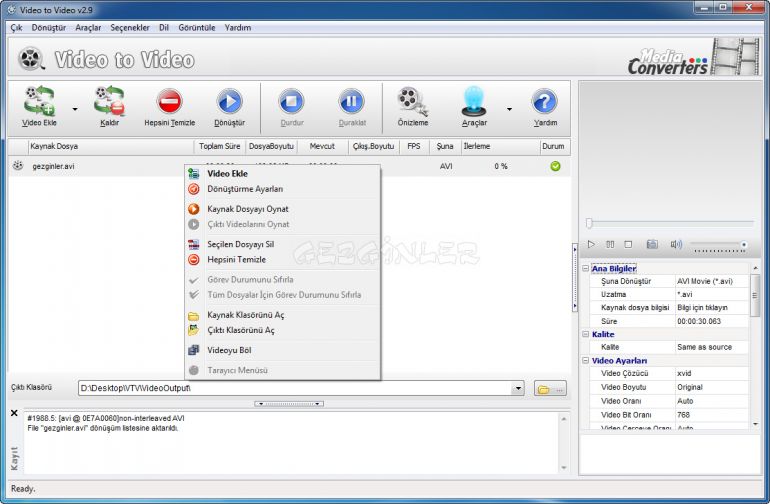
Task: Open the Görüntüle menu
Action: pos(196,28)
